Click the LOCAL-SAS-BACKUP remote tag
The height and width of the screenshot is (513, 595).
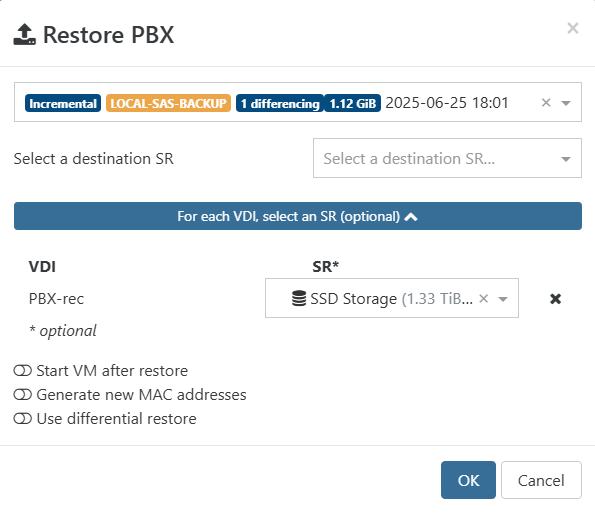coord(168,103)
